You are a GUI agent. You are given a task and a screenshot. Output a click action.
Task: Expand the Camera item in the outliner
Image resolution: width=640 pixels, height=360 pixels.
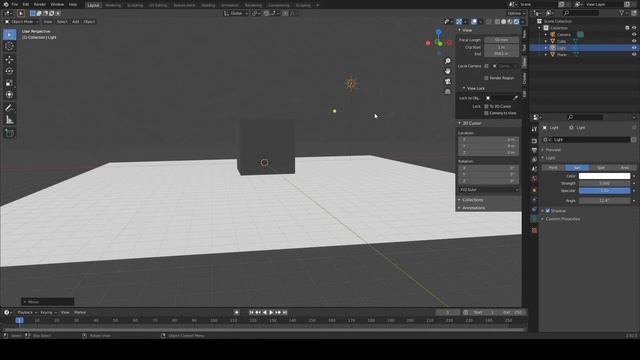pyautogui.click(x=546, y=35)
